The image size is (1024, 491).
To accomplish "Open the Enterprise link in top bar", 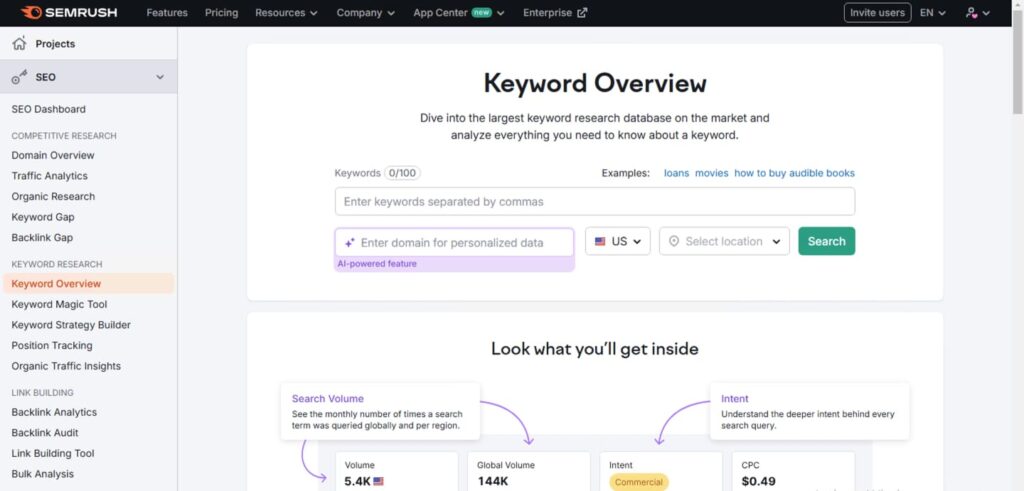I will click(x=555, y=12).
